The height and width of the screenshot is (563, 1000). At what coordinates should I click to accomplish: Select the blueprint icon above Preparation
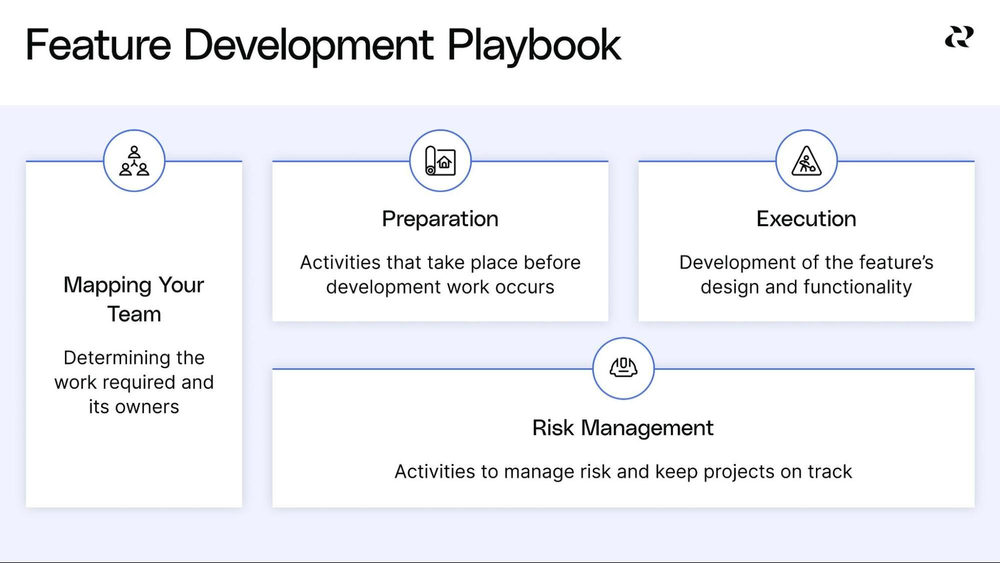(440, 161)
